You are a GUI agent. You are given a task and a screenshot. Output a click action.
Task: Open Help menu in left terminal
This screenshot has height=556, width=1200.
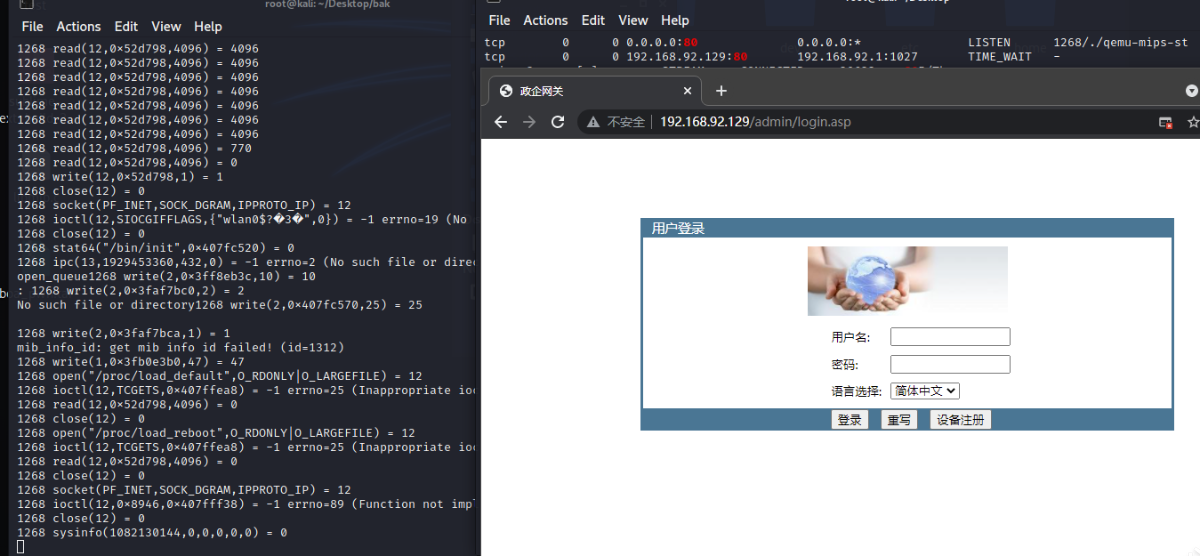(x=208, y=27)
